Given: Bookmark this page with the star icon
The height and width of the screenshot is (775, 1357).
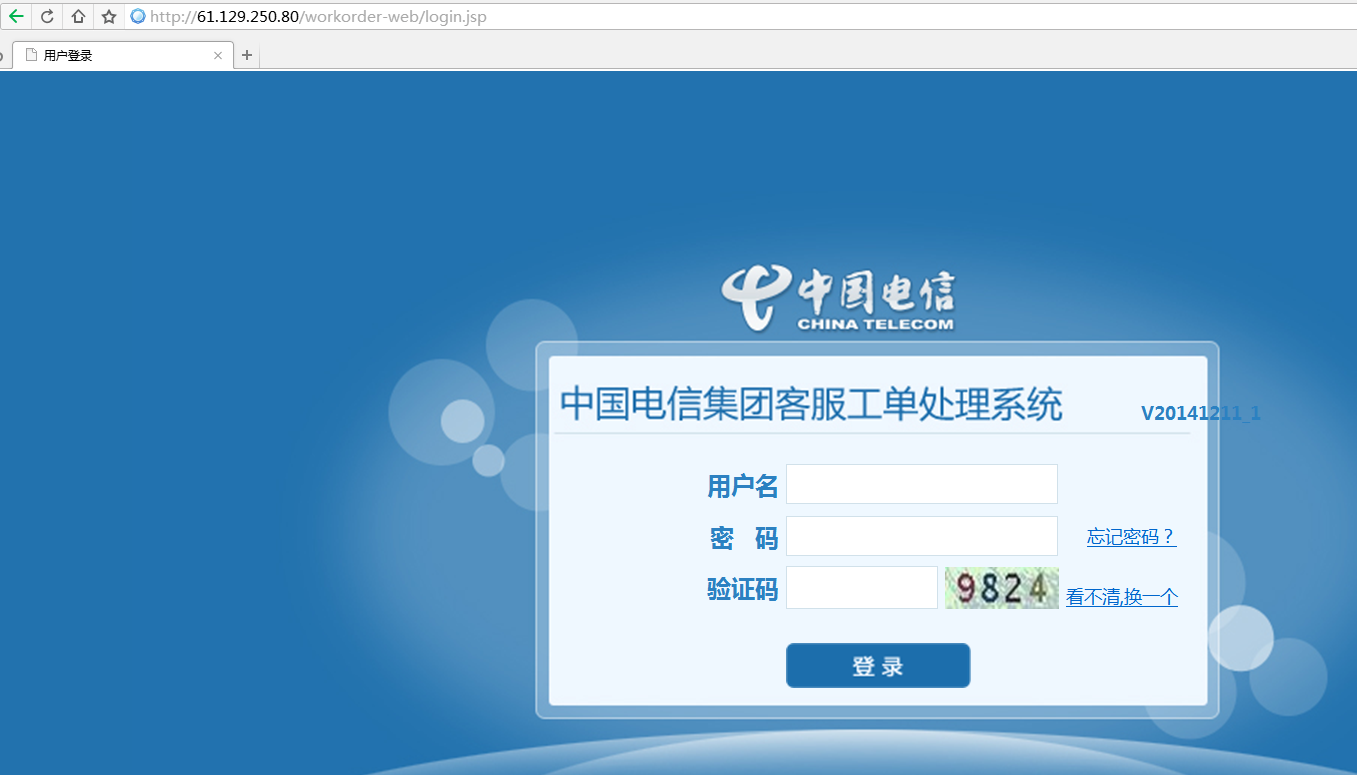Looking at the screenshot, I should [109, 16].
